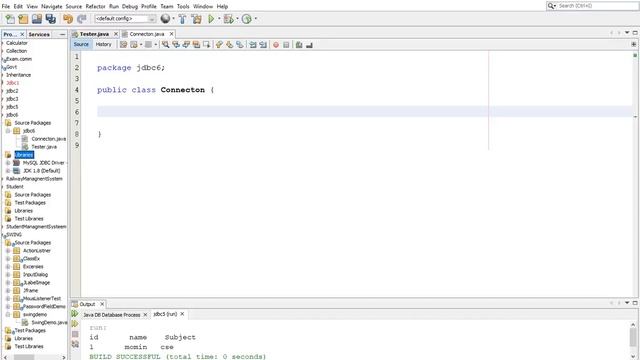Click the Shift Line Left editor icon
This screenshot has height=360, width=640.
(253, 45)
